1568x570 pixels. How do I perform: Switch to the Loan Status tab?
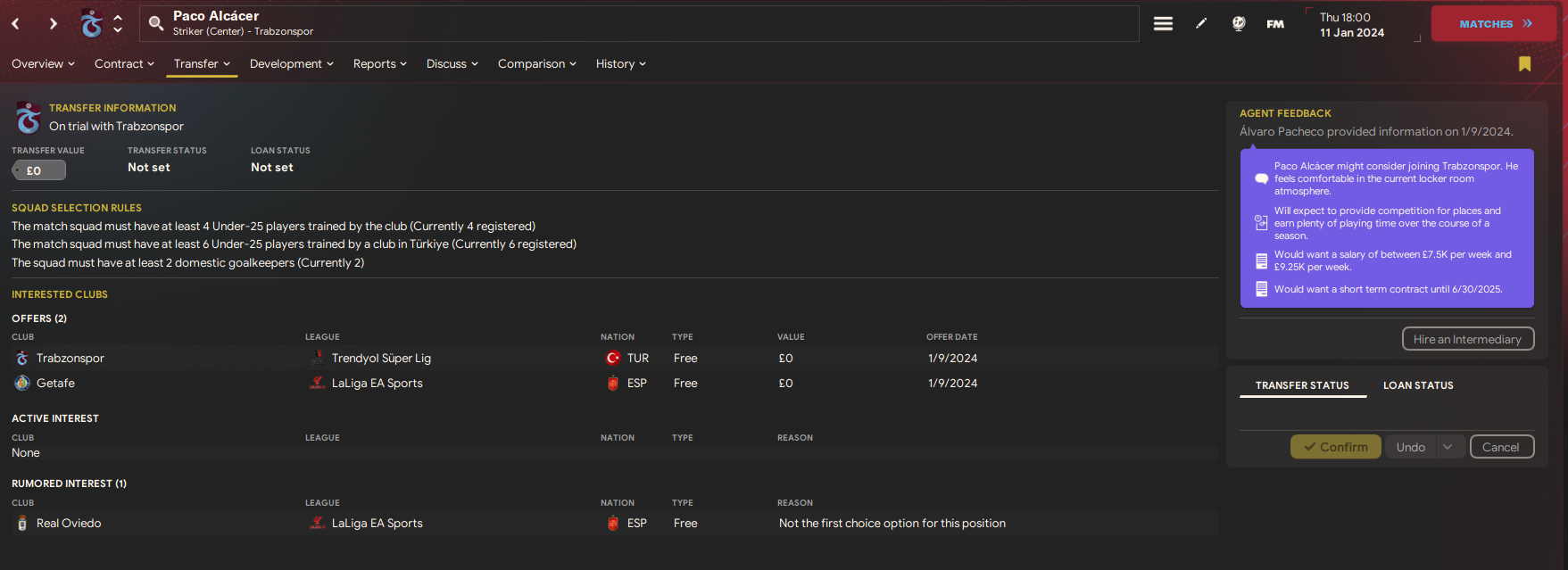1418,385
